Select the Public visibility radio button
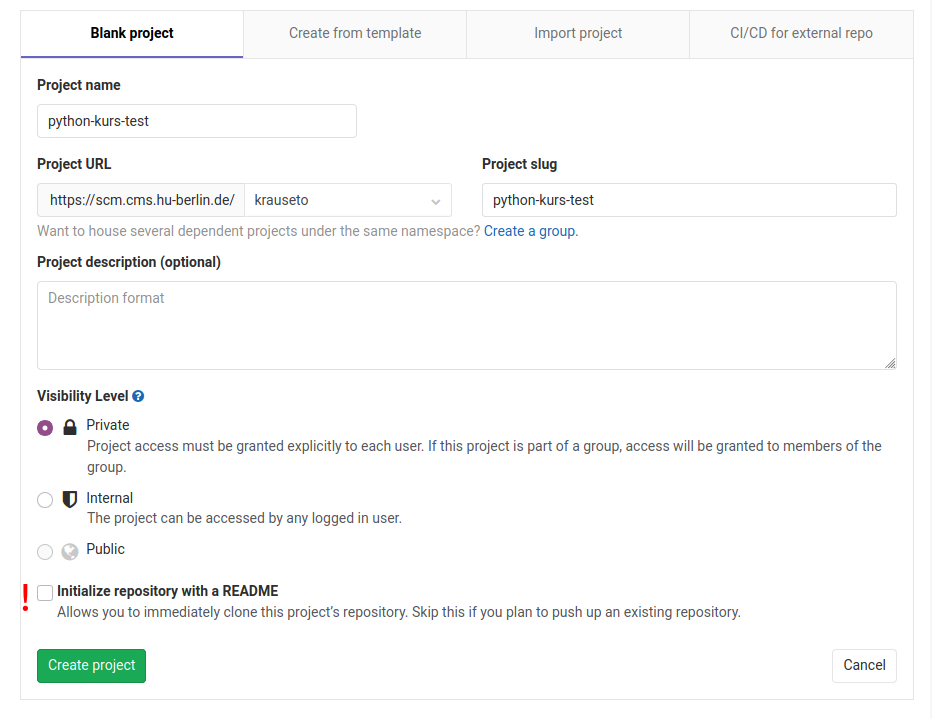The image size is (932, 719). [x=45, y=552]
